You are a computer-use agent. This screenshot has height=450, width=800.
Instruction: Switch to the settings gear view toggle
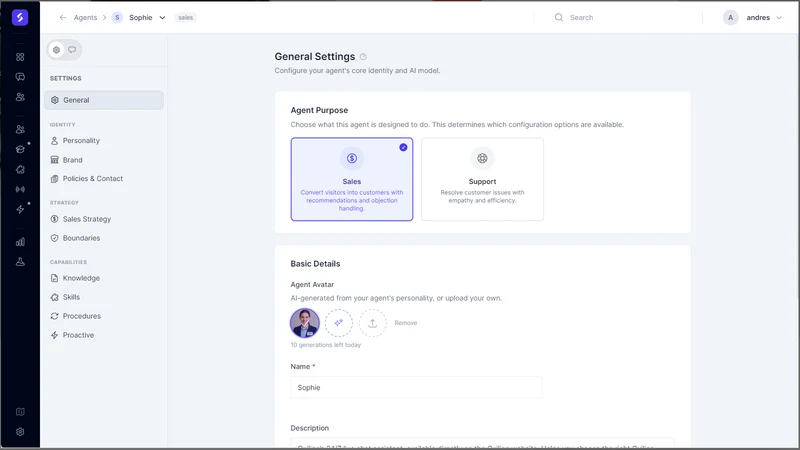tap(57, 49)
